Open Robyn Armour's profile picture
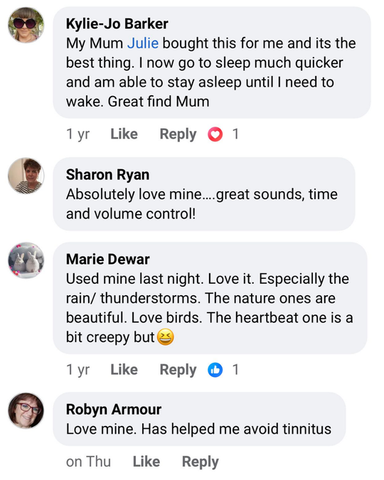Viewport: 384px width, 480px height. [26, 410]
